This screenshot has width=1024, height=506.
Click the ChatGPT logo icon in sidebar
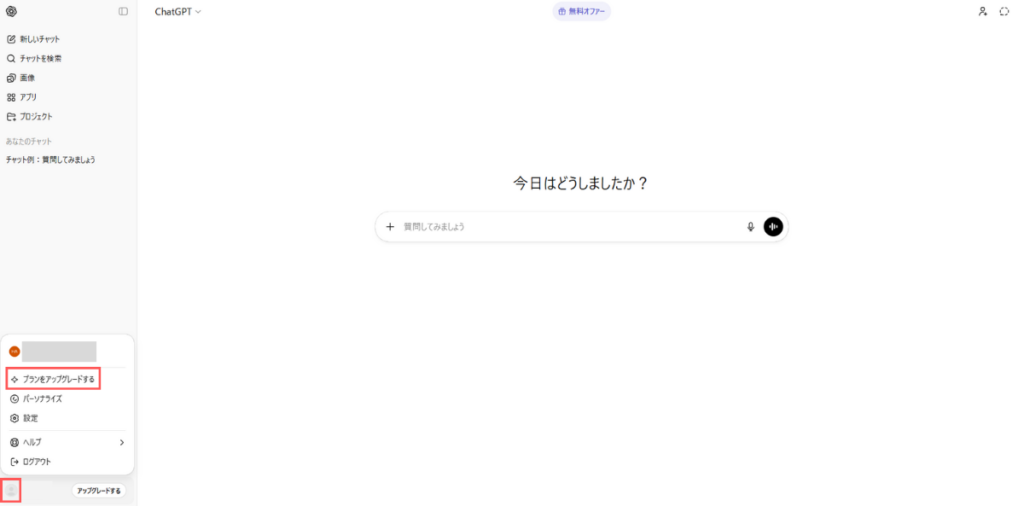[x=12, y=12]
